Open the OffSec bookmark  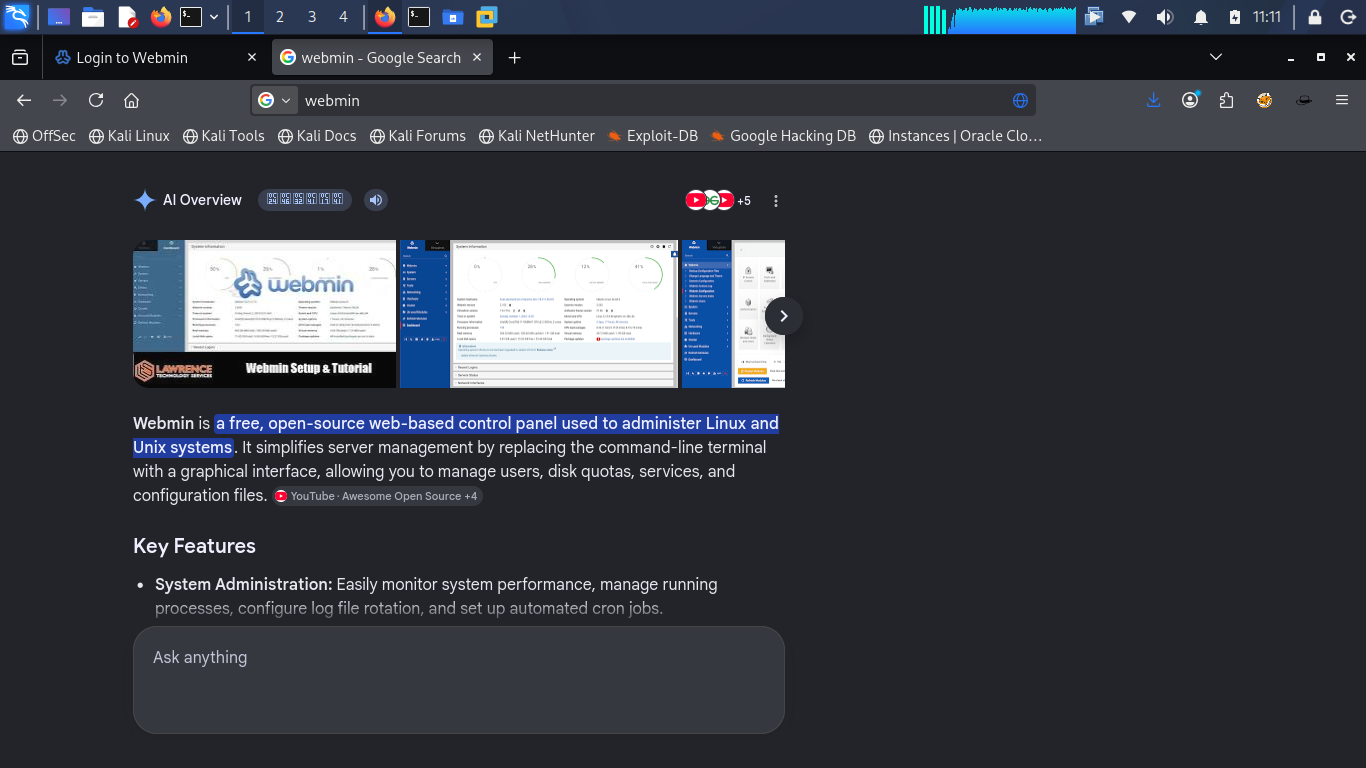click(44, 136)
